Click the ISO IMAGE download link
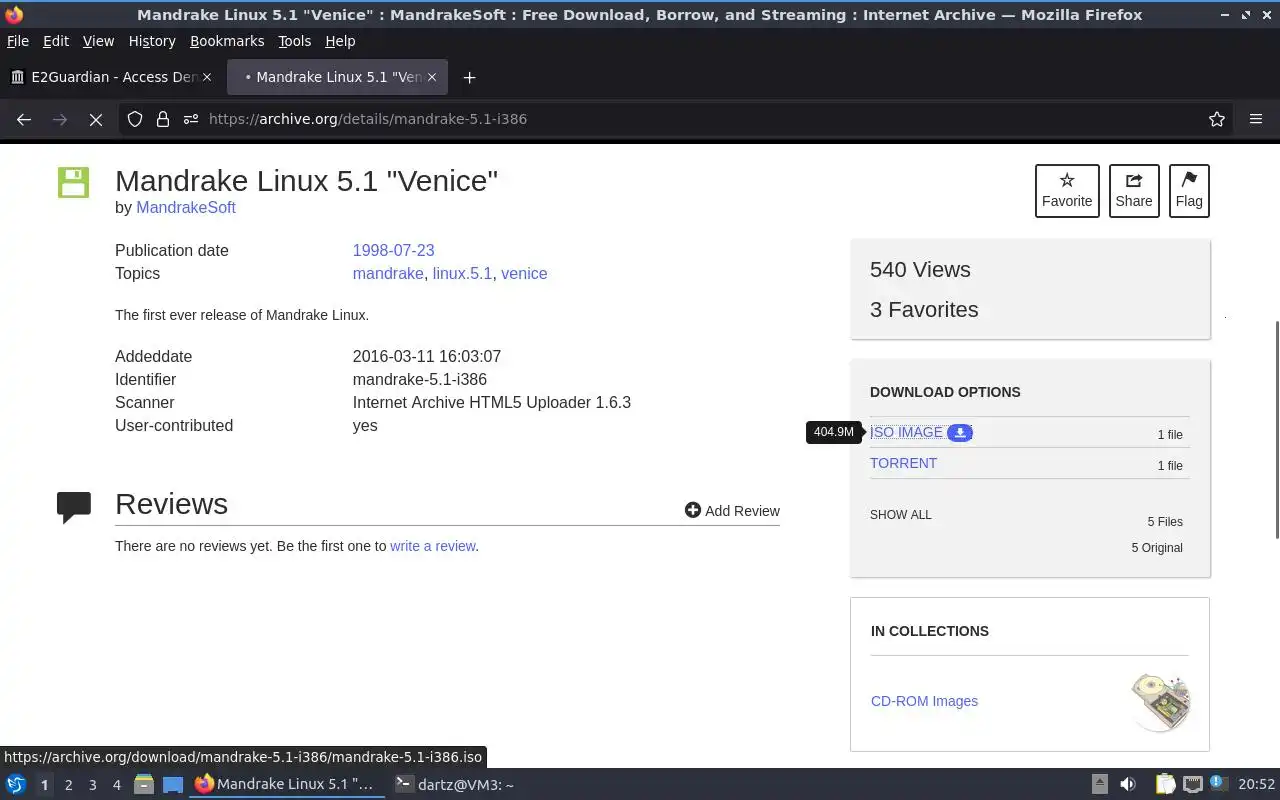Screen dimensions: 1280x800 click(x=906, y=432)
